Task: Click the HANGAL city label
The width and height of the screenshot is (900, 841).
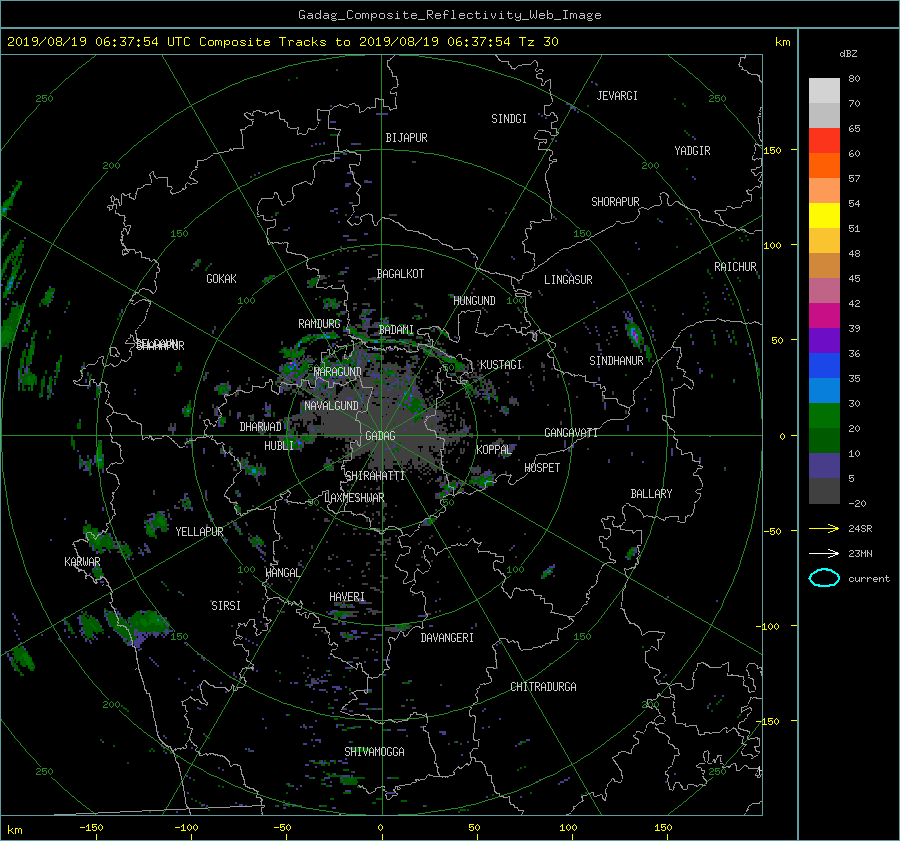Action: [x=282, y=573]
